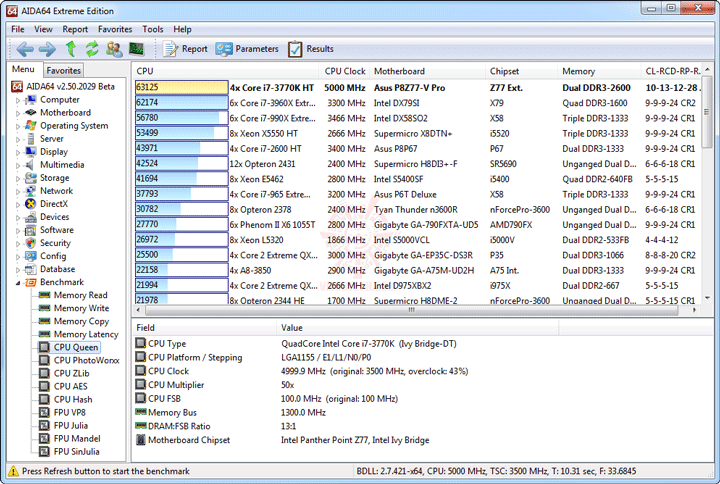Click the AIDA64 v2.50.2029 Beta root icon
720x484 pixels.
coord(17,86)
